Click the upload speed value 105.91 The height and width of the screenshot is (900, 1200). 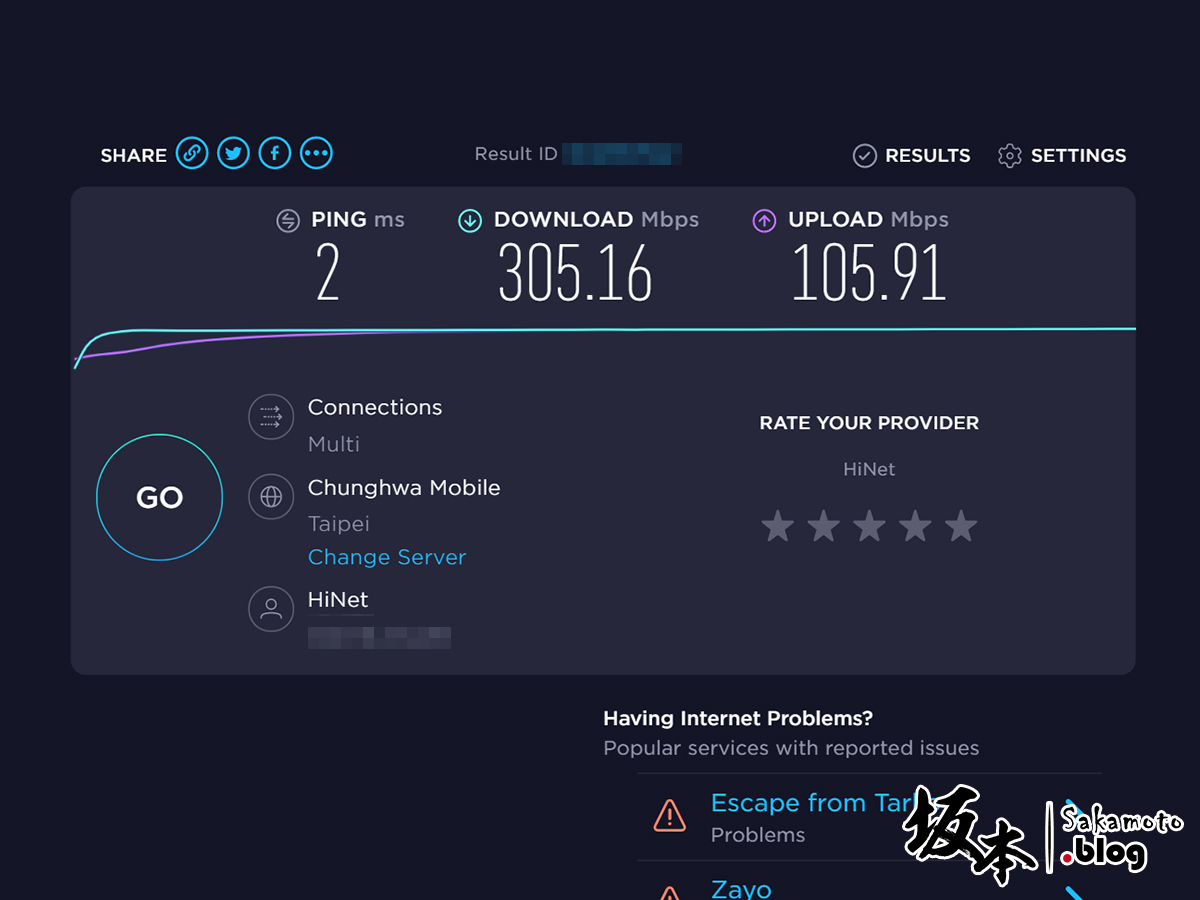click(x=868, y=274)
